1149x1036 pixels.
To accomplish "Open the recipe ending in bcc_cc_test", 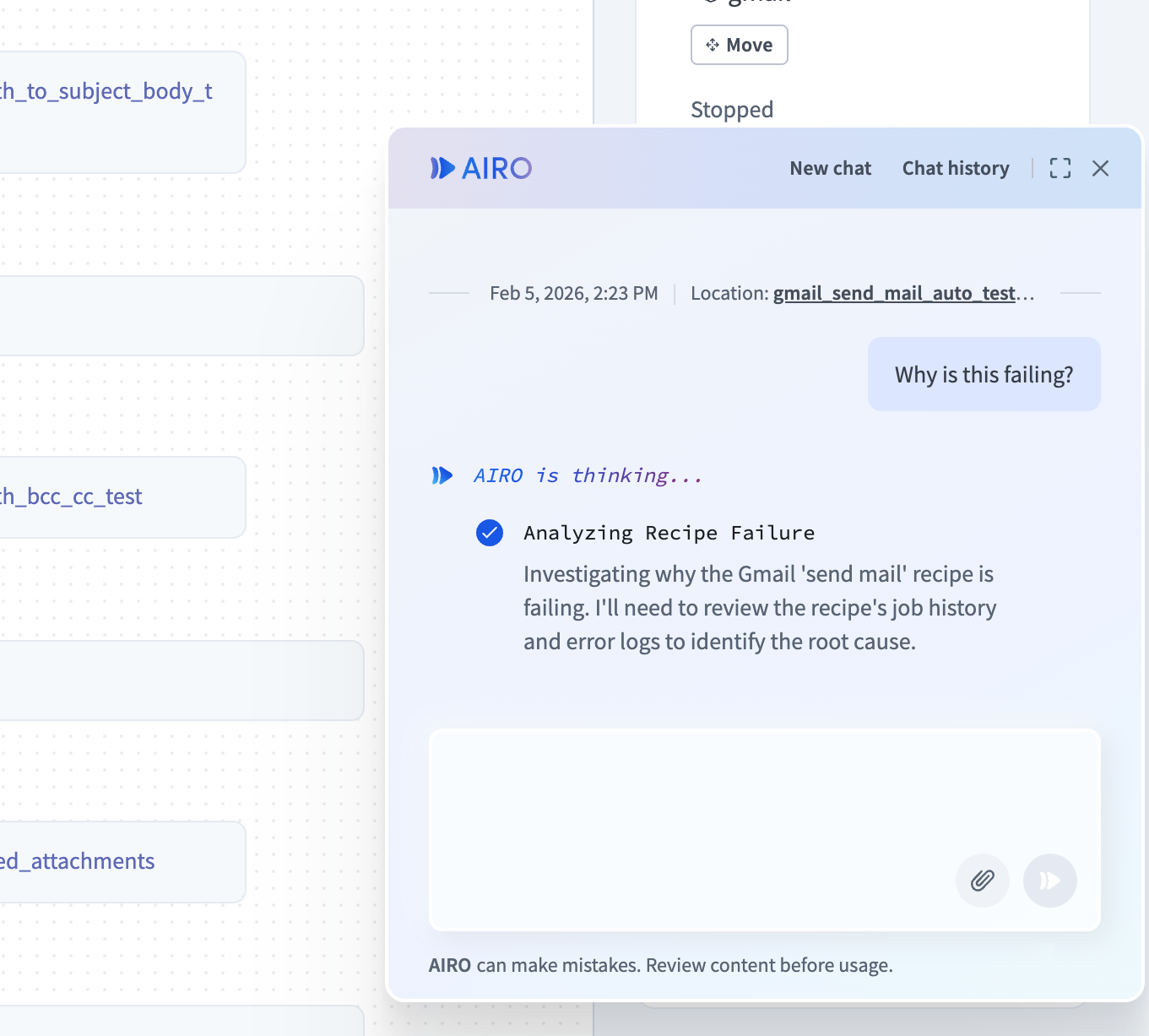I will (x=122, y=497).
